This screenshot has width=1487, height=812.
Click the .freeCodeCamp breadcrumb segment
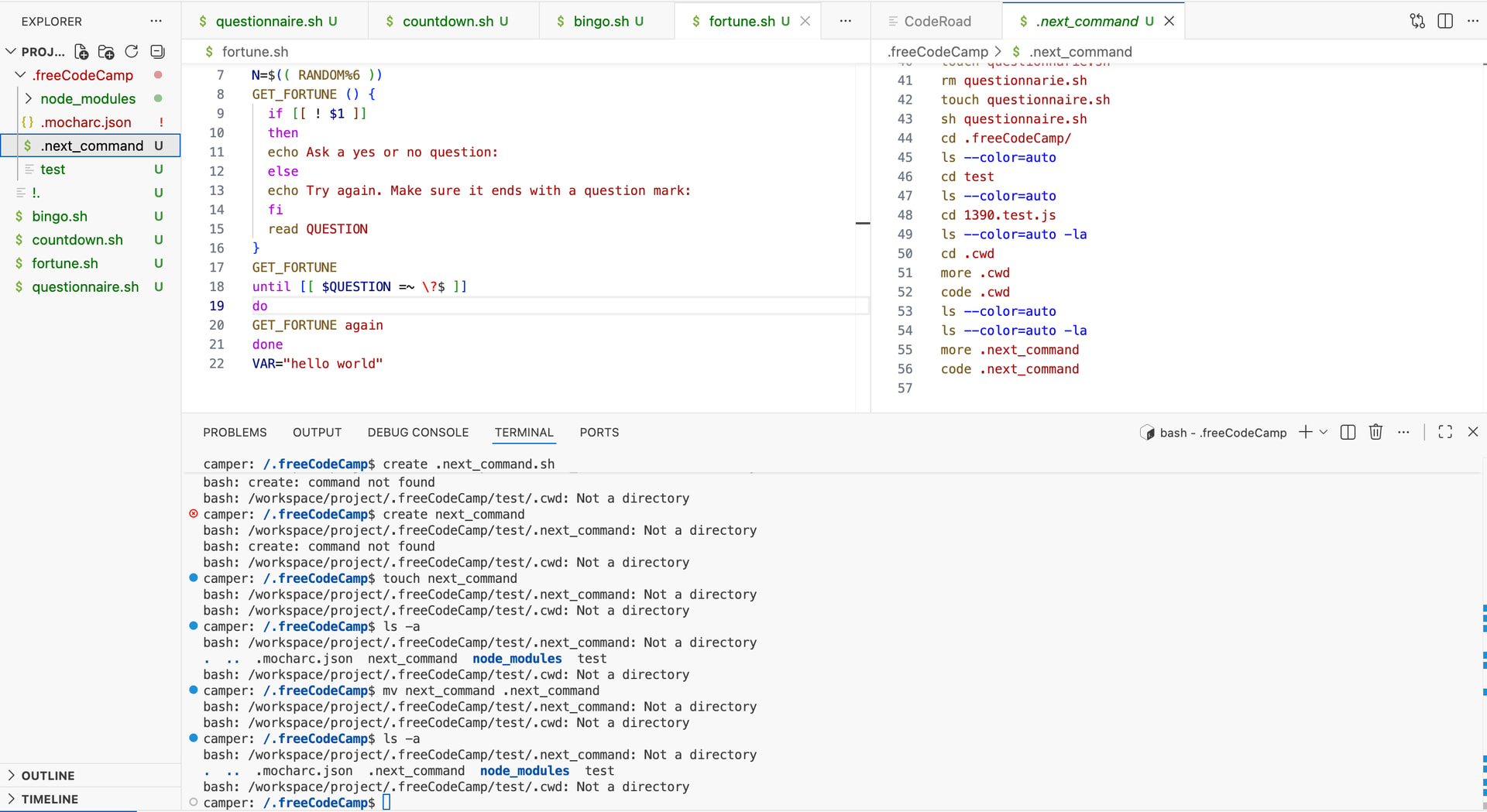938,52
